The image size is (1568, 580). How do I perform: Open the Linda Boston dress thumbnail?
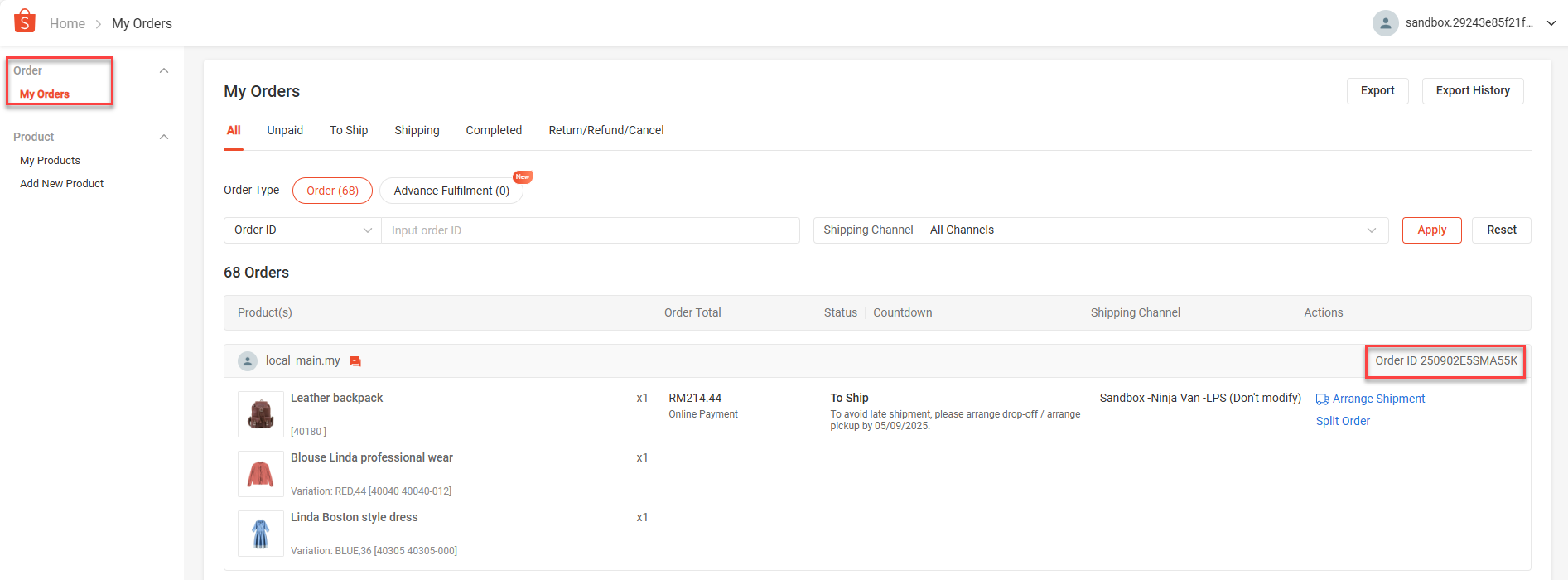click(261, 533)
